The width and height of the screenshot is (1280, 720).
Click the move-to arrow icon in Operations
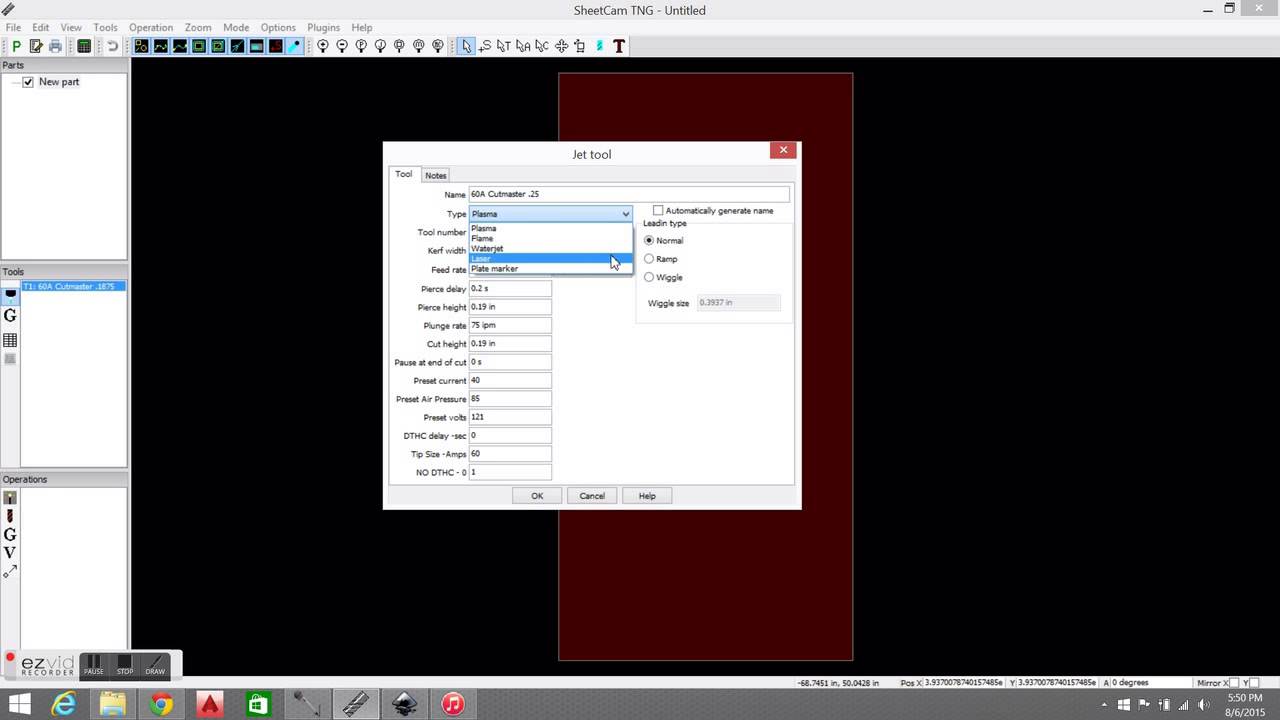[10, 572]
